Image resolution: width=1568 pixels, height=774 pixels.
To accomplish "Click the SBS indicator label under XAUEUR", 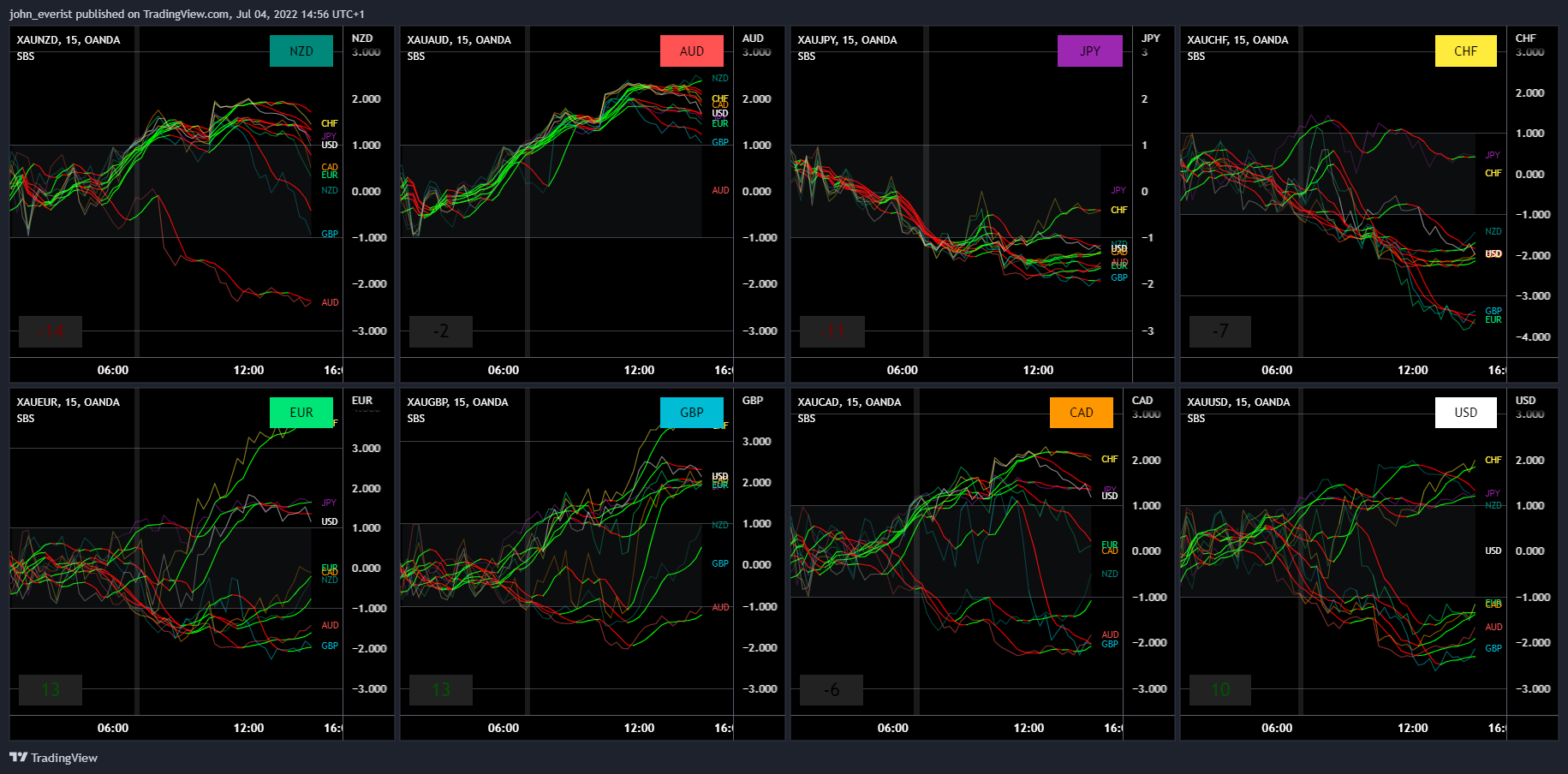I will pyautogui.click(x=26, y=419).
